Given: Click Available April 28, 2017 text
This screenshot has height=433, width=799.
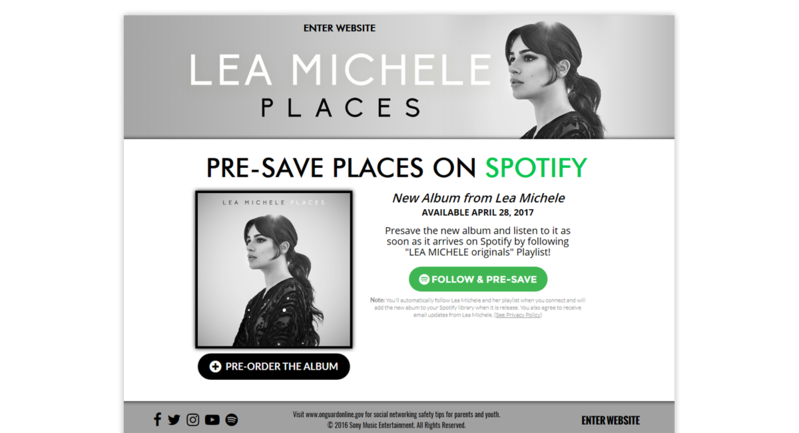Looking at the screenshot, I should tap(478, 212).
